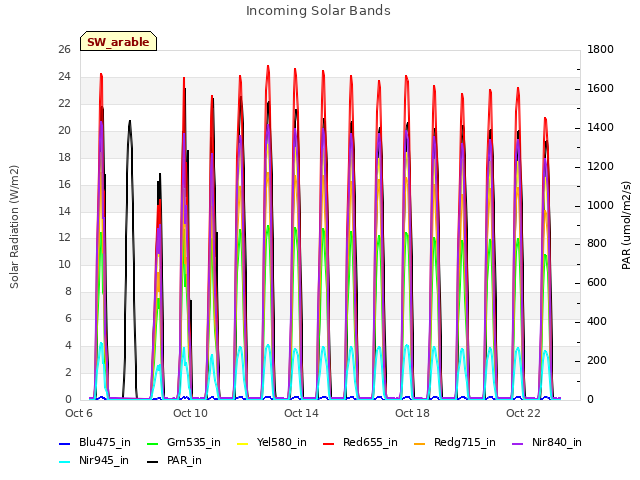Click the Oct 14 x-axis label
Viewport: 640px width, 480px height.
pos(301,413)
